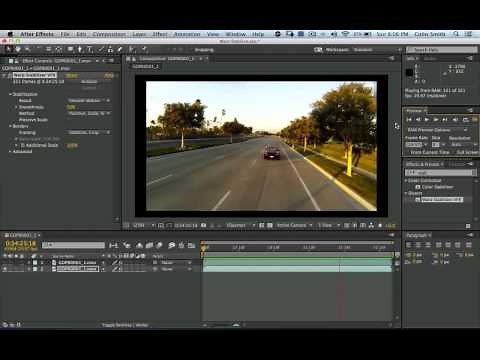This screenshot has width=480, height=360.
Task: Select the Type text tool
Action: coord(90,49)
